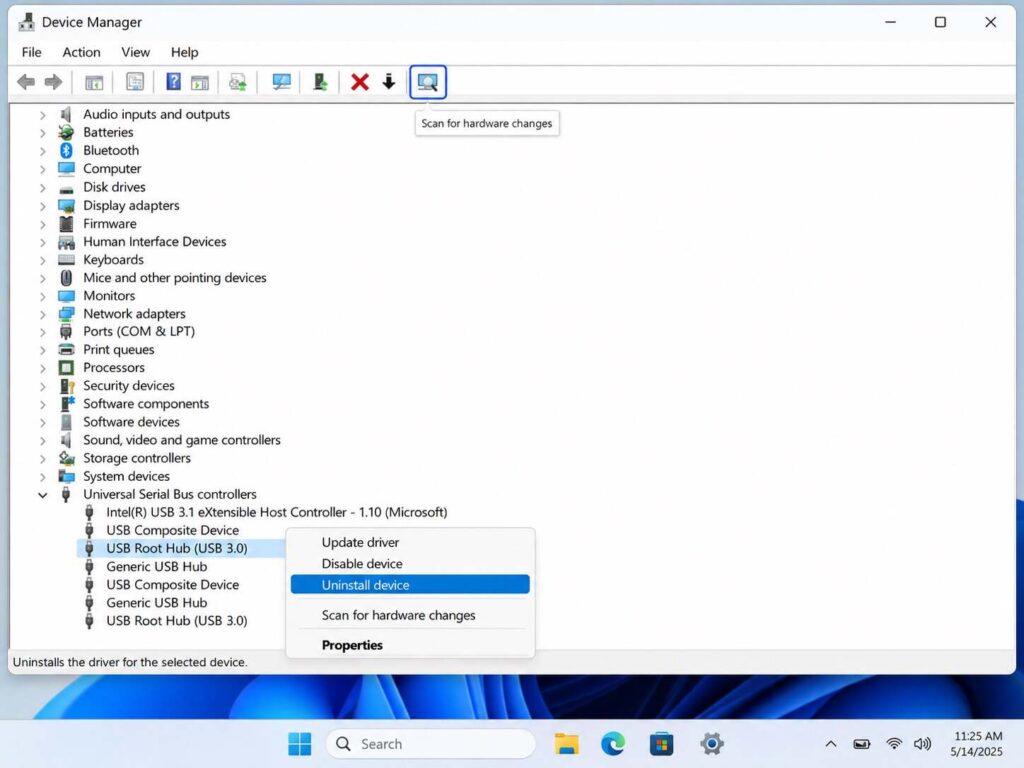1024x768 pixels.
Task: Click the volume icon in system tray
Action: click(x=922, y=744)
